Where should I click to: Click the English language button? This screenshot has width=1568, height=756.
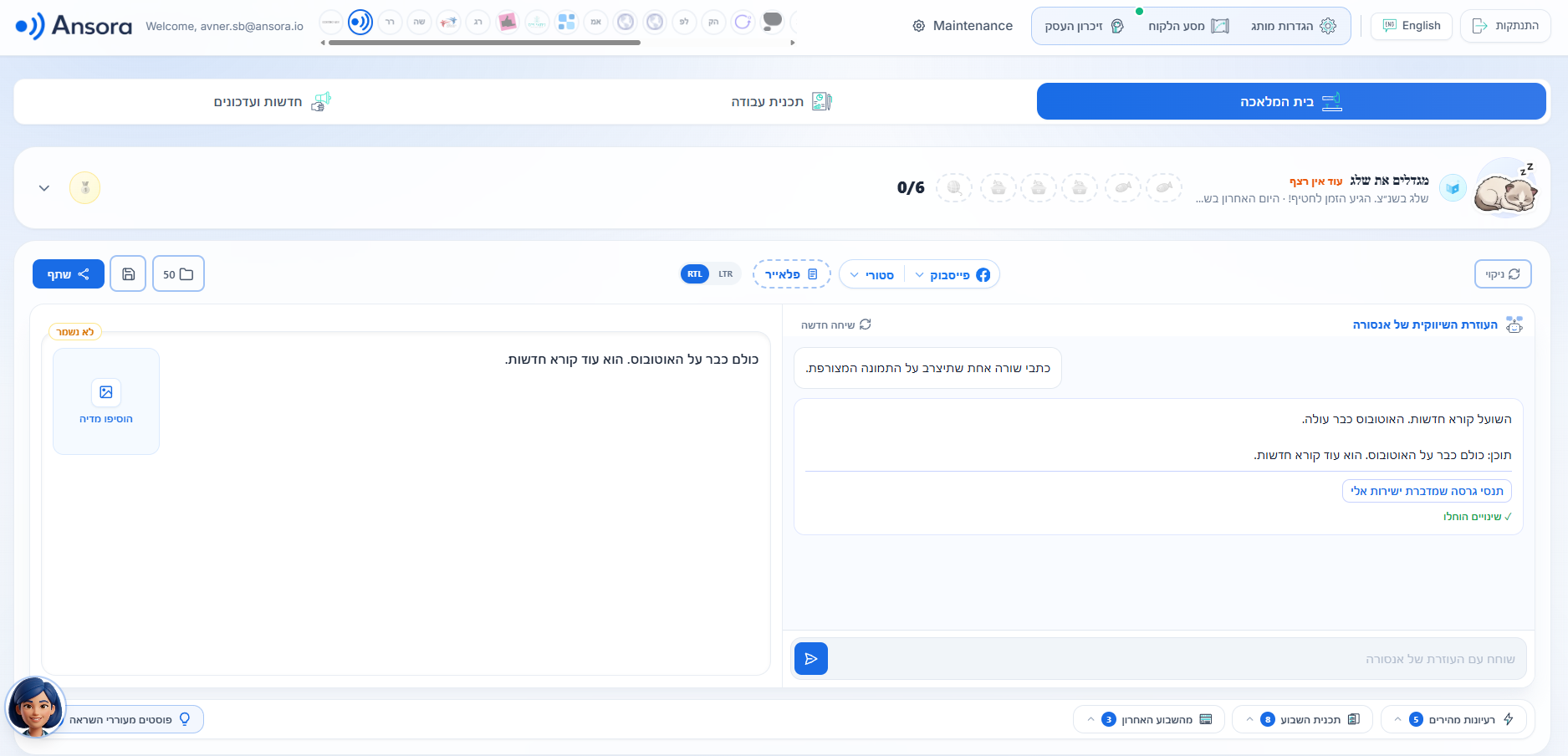point(1412,26)
